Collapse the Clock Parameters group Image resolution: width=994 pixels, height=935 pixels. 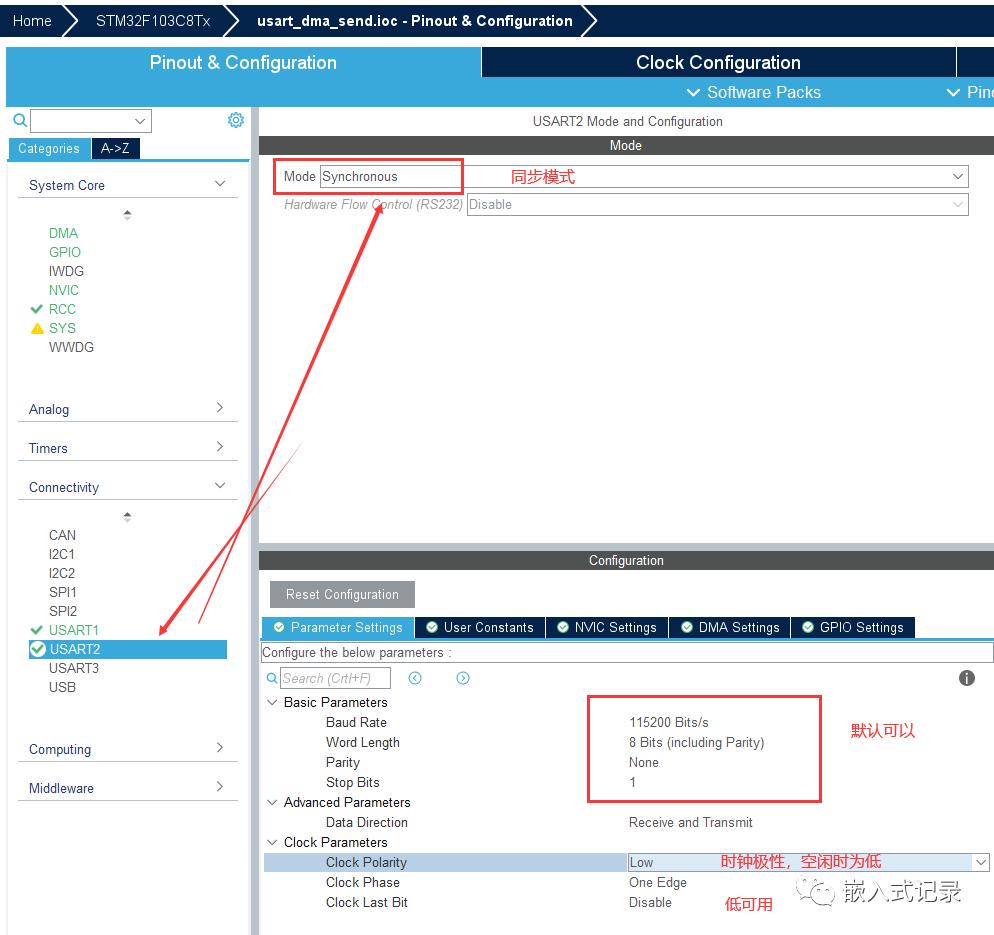(x=272, y=842)
